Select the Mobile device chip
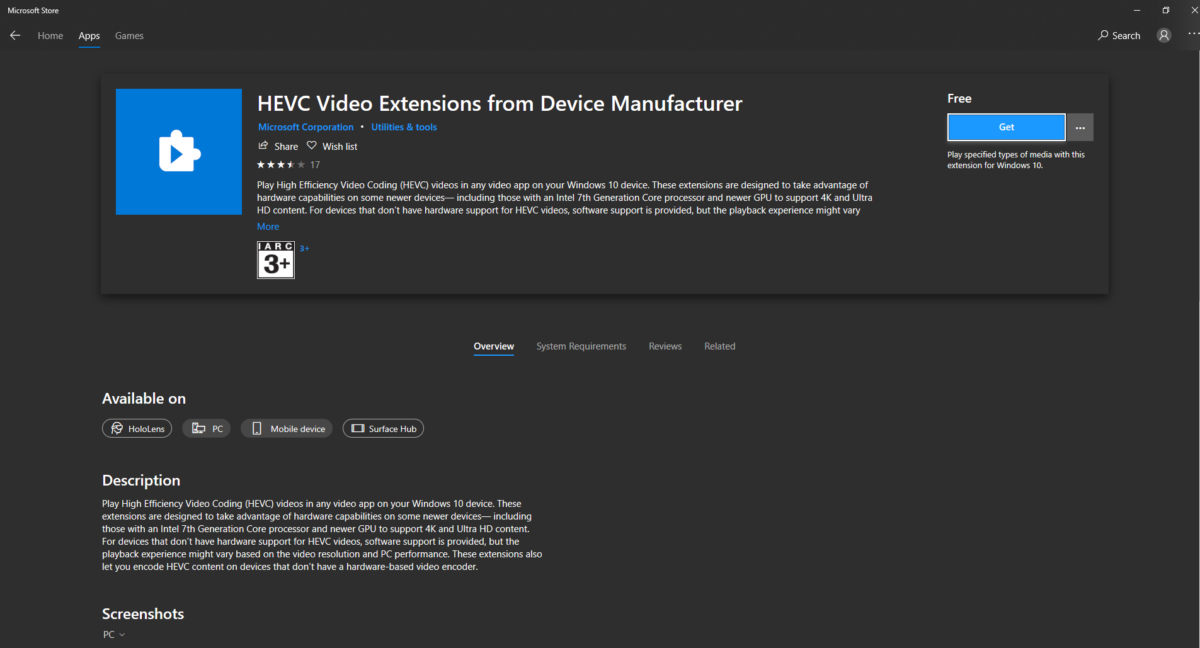 pos(288,428)
